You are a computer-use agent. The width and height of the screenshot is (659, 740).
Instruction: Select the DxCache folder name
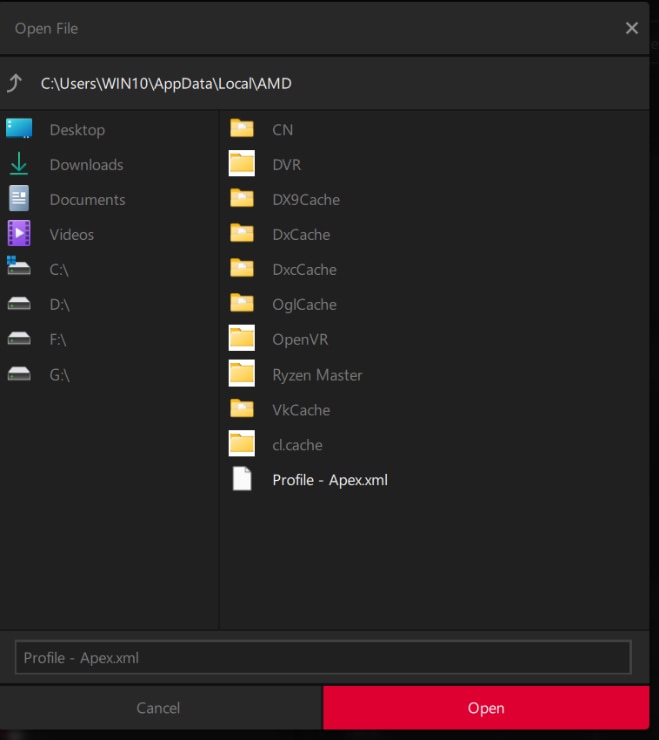301,235
